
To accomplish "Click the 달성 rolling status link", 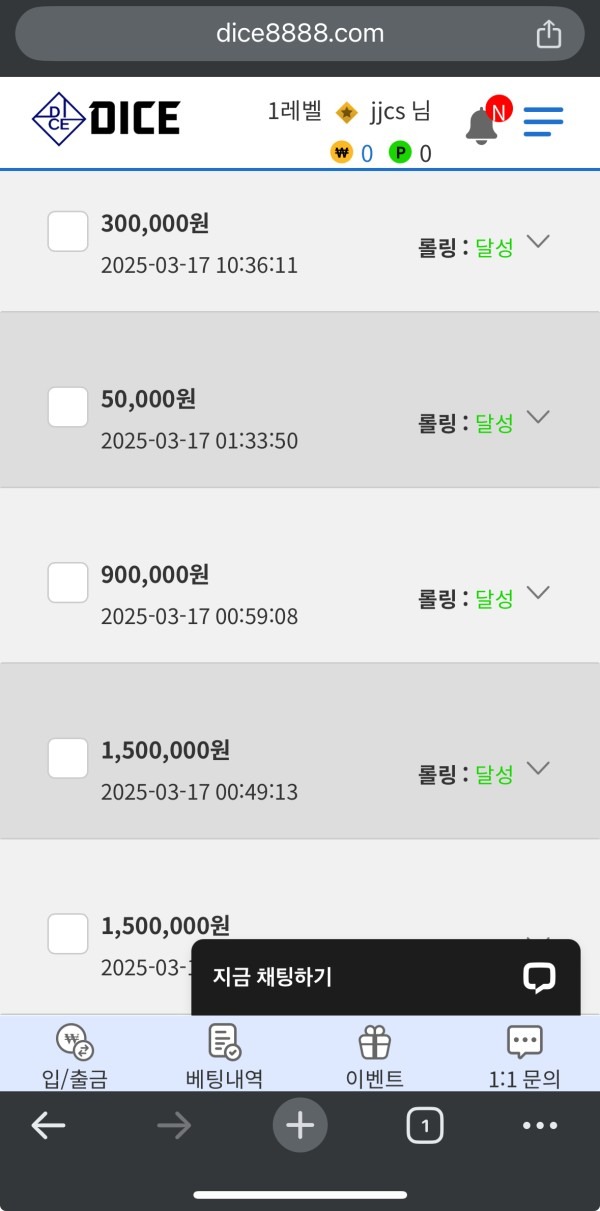I will click(491, 241).
